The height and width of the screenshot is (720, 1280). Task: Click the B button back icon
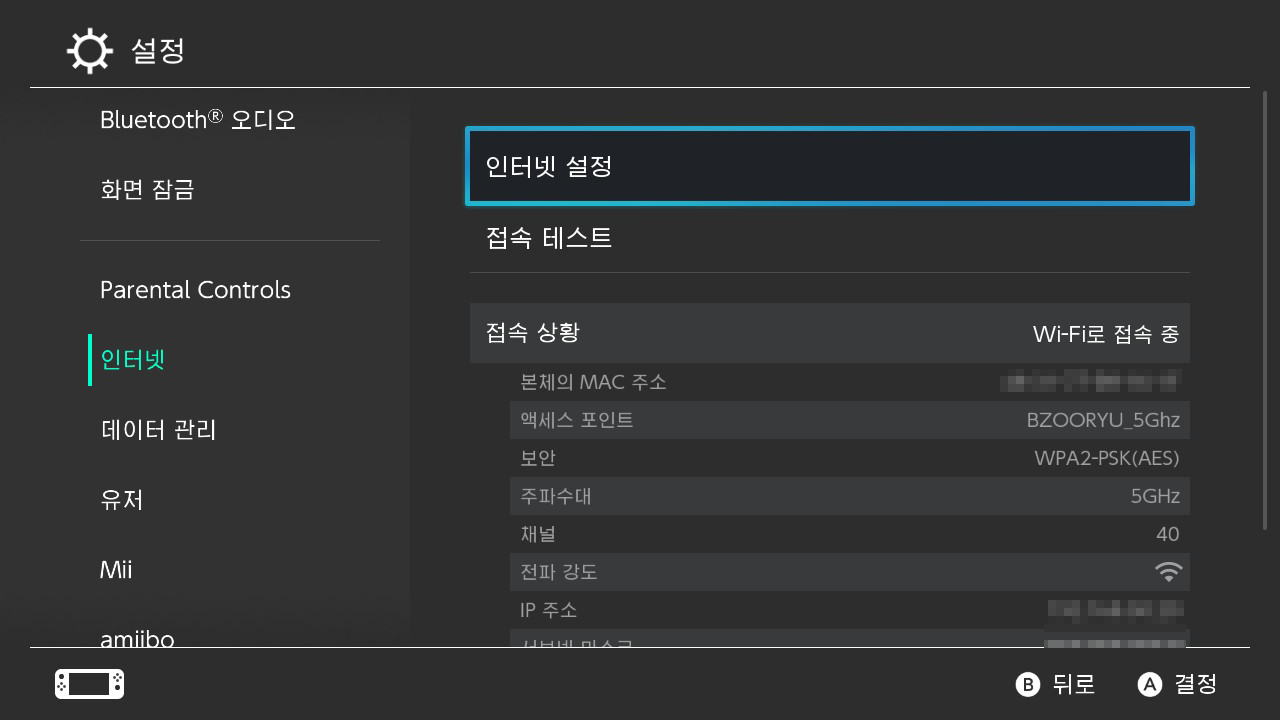1027,685
